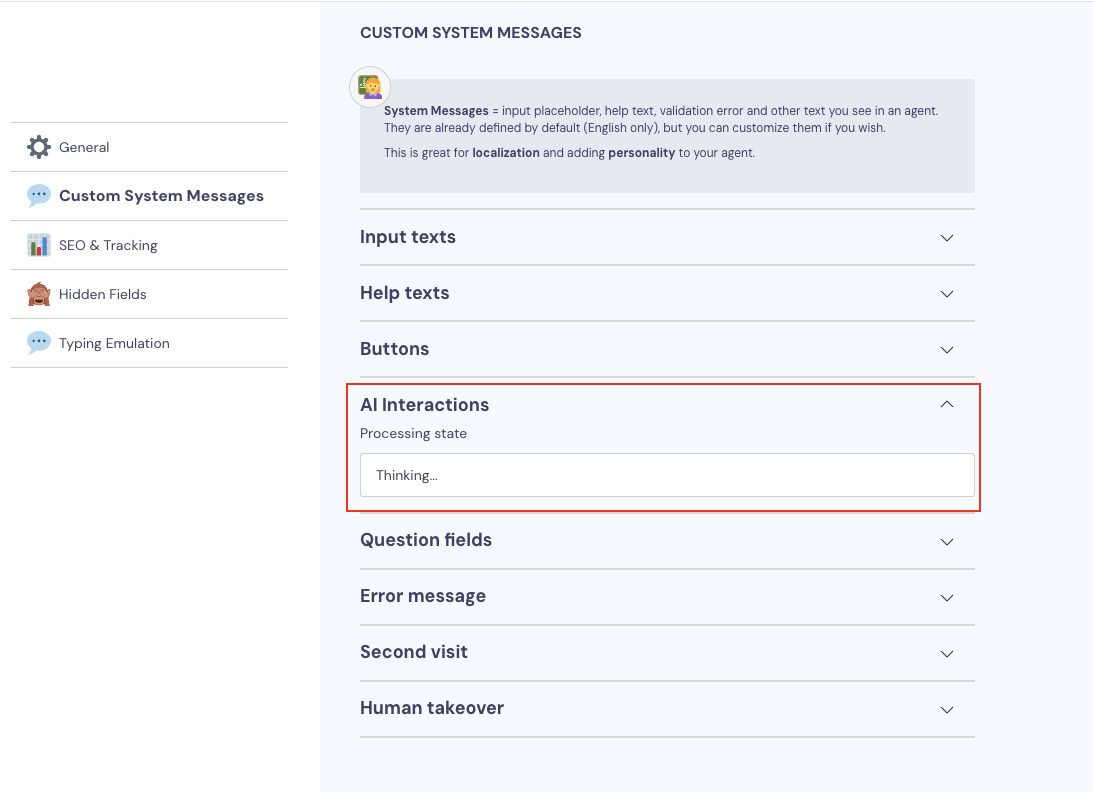Switch to SEO & Tracking tab
Image resolution: width=1093 pixels, height=792 pixels.
tap(108, 245)
